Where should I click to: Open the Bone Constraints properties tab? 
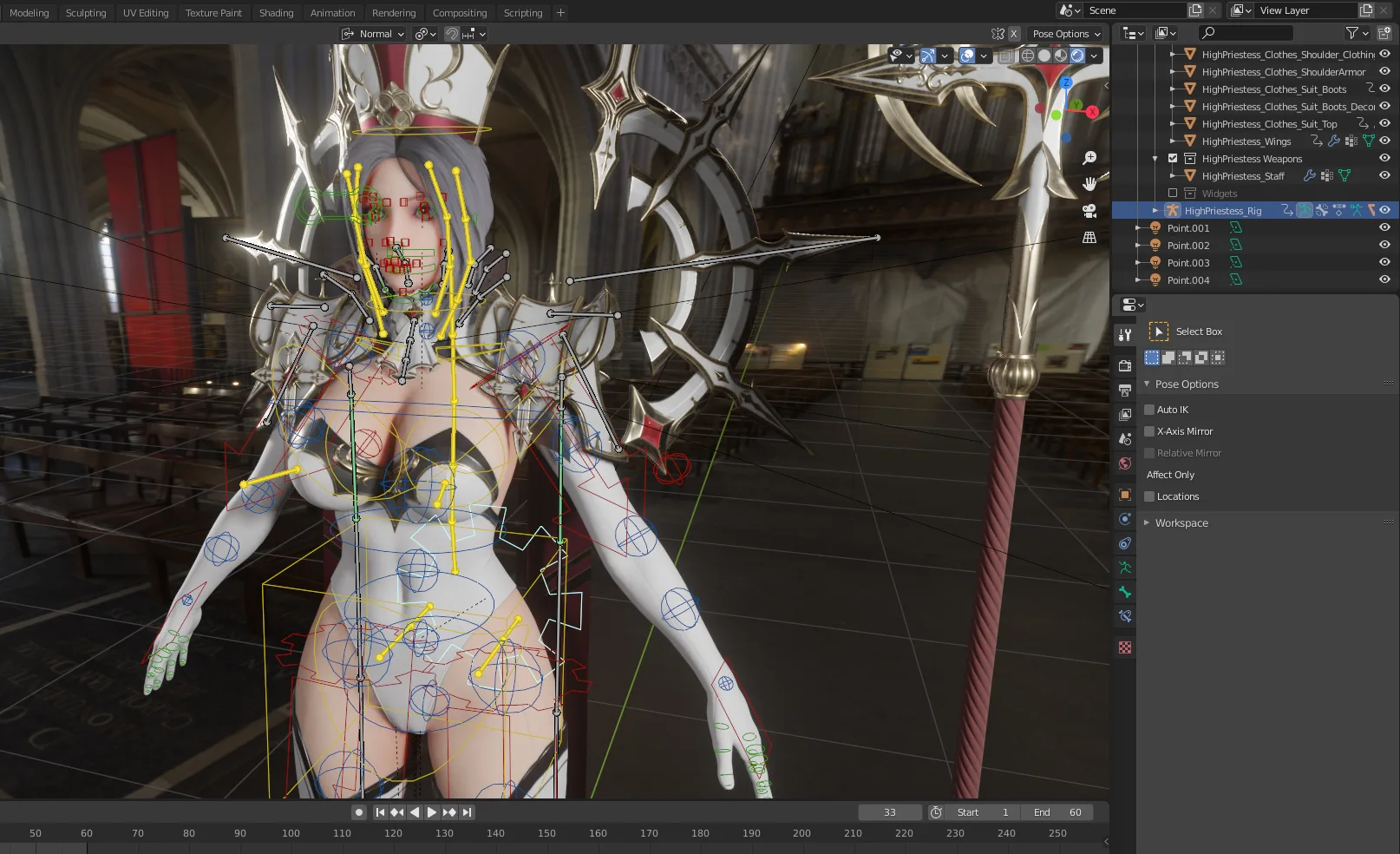1125,616
